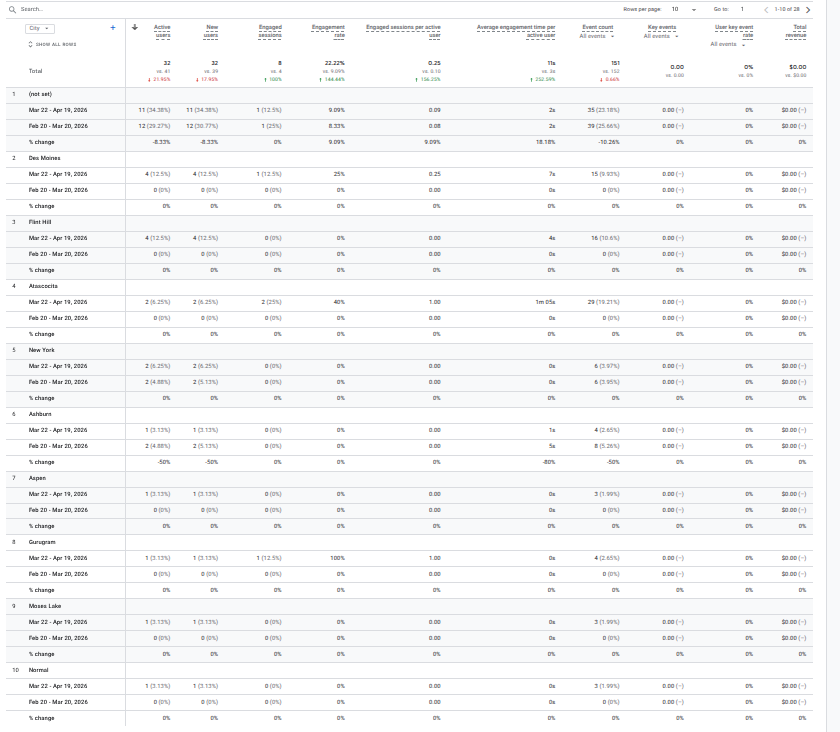Open the City dimension dropdown
Image resolution: width=840 pixels, height=732 pixels.
41,28
